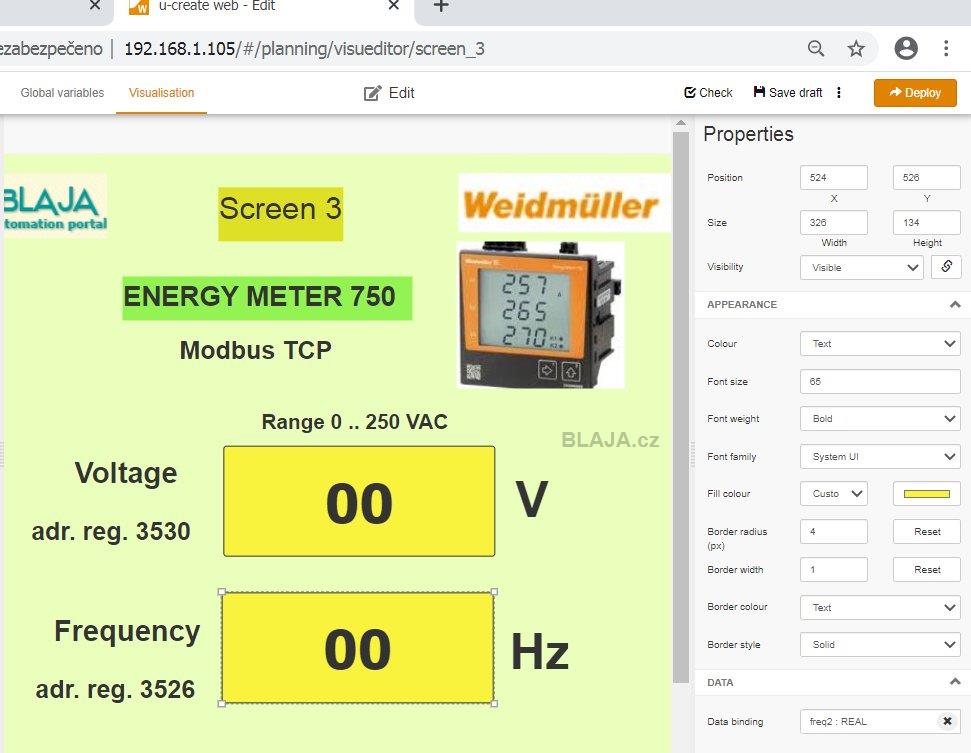Select the Visualisation tab

tap(161, 93)
